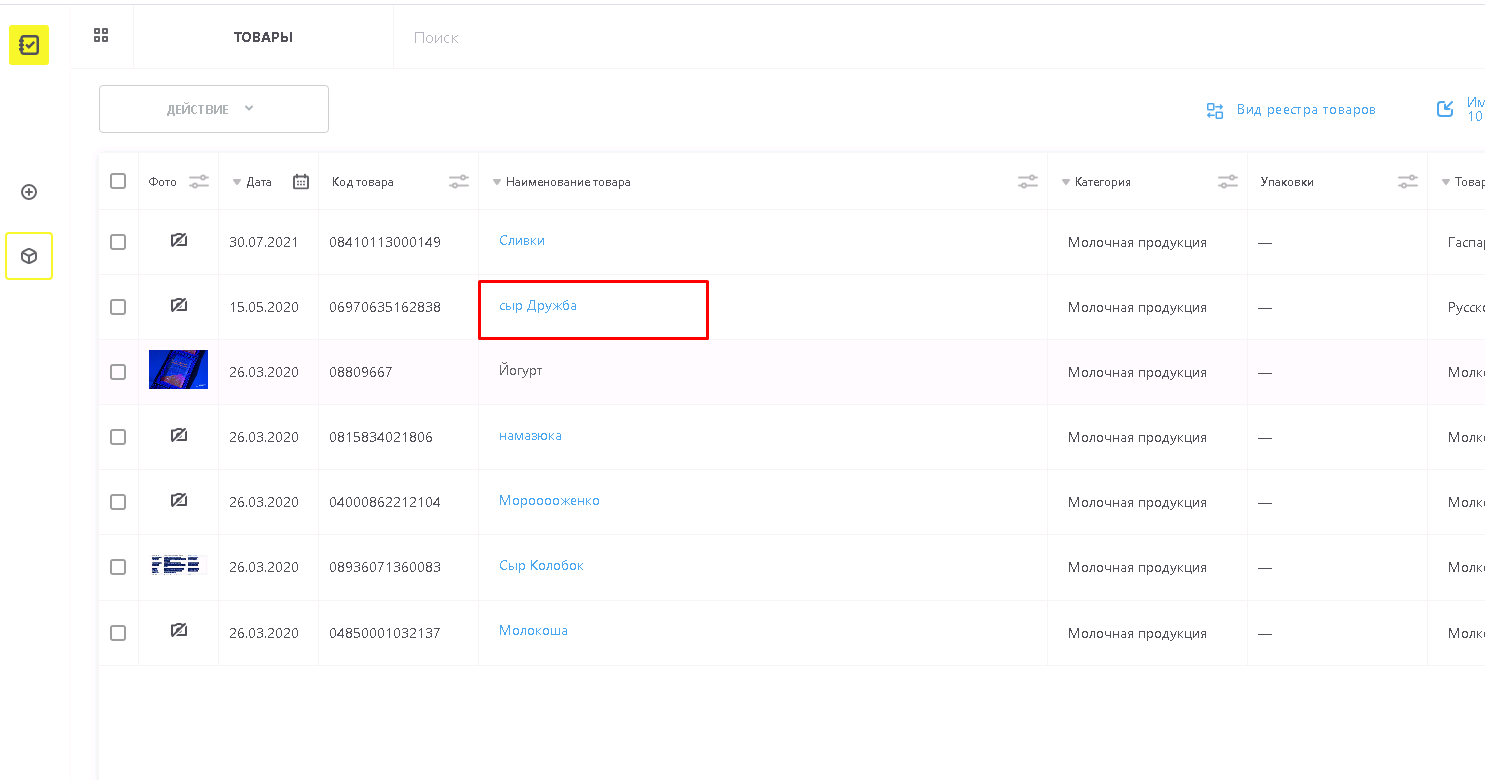Screen dimensions: 1485x780
Task: Open the намазюка product link
Action: click(x=530, y=435)
